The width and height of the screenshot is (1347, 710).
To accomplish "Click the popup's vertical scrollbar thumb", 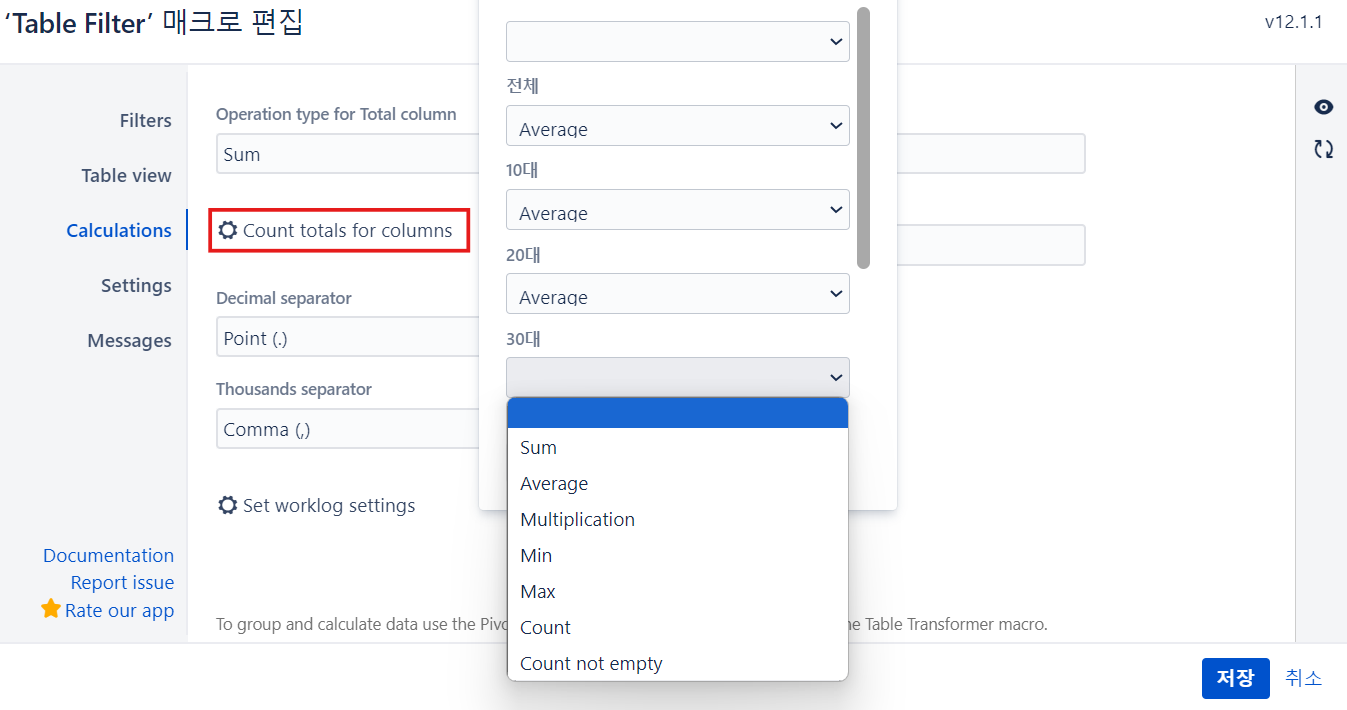I will tap(864, 138).
